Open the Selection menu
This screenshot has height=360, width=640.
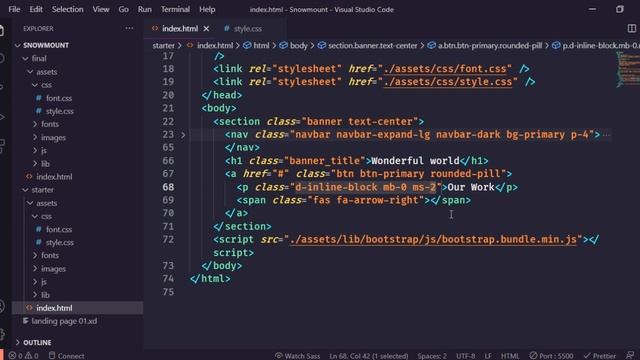(x=67, y=9)
